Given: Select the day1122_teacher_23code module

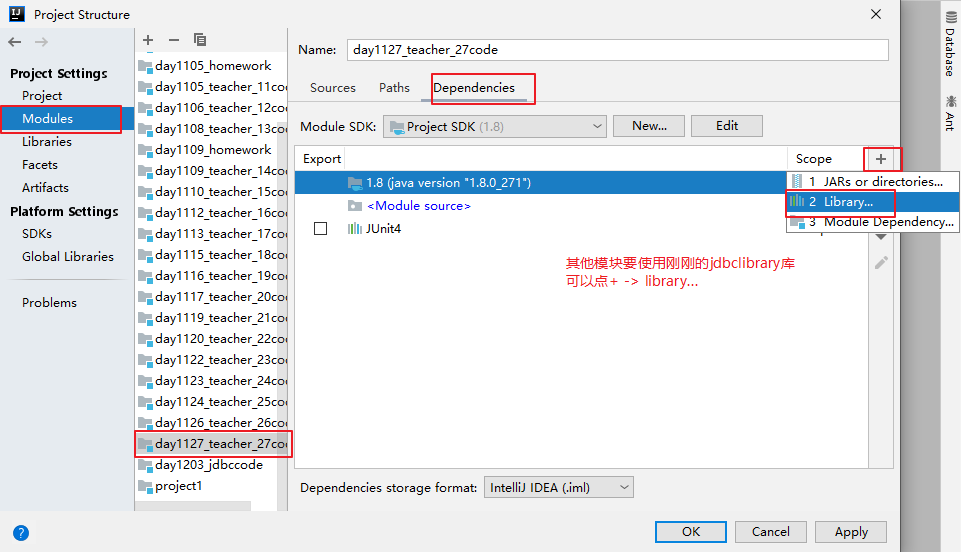Looking at the screenshot, I should (211, 360).
